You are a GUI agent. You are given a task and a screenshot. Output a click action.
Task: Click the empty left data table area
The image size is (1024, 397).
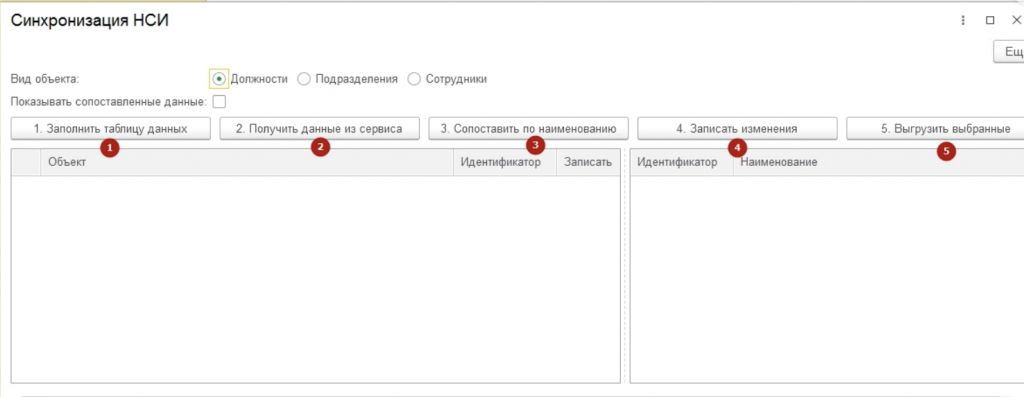(x=315, y=279)
